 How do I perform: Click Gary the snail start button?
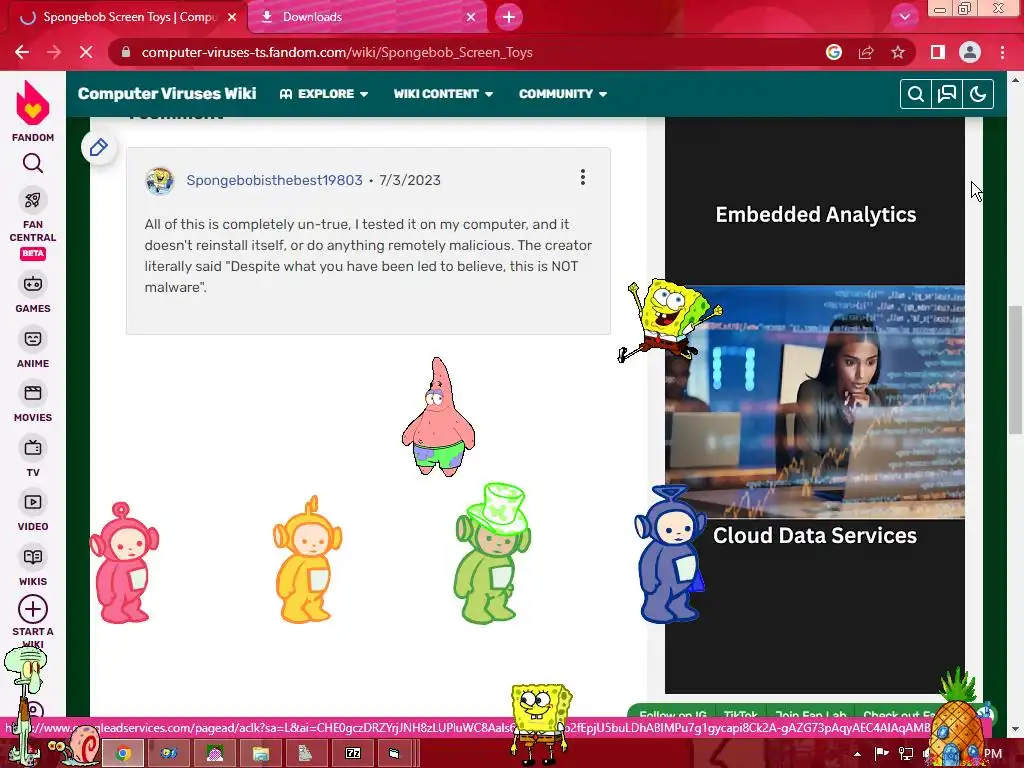[74, 746]
